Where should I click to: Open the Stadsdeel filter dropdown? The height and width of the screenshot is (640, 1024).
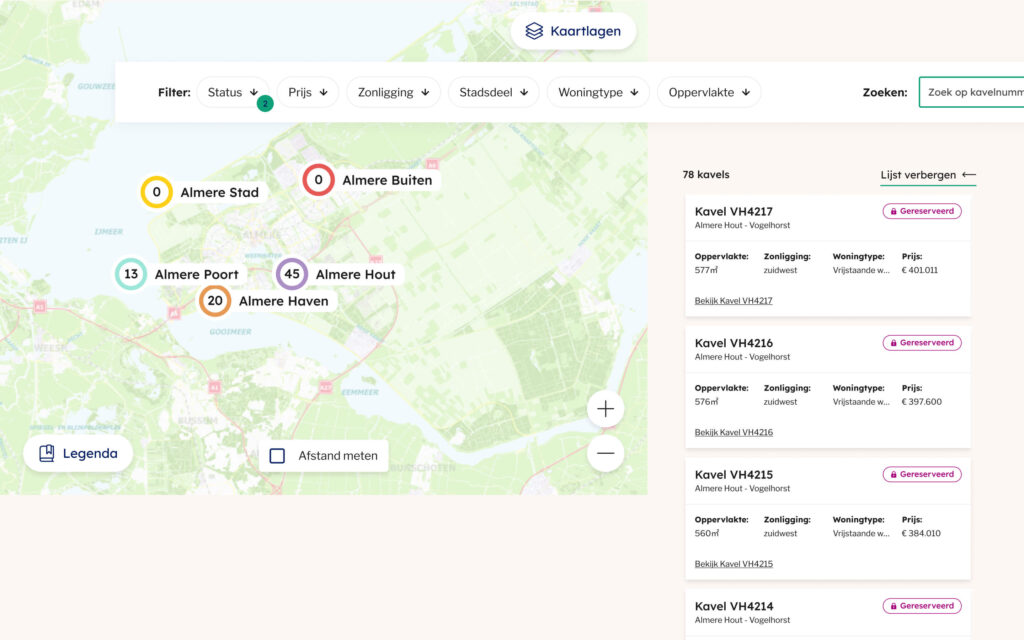point(493,91)
